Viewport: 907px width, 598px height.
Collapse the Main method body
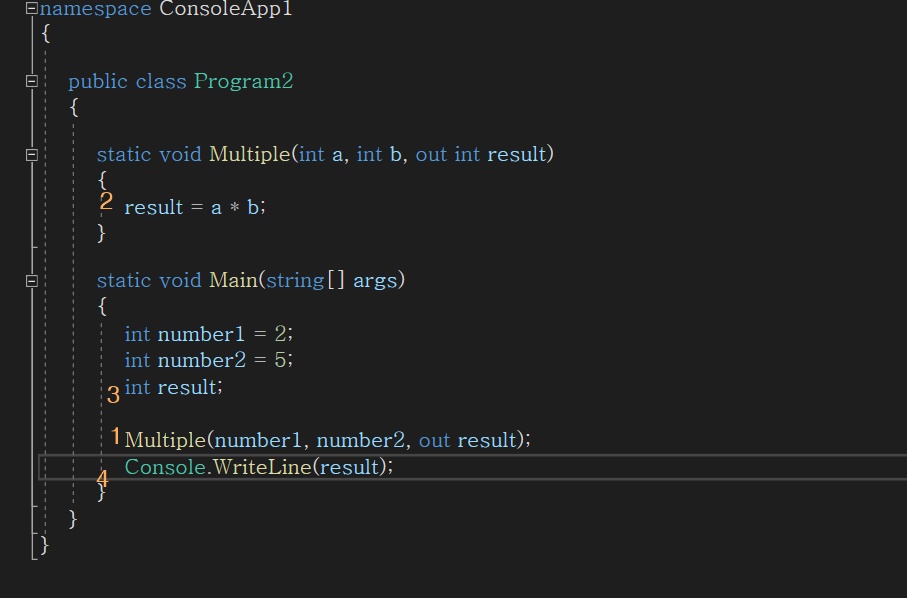coord(32,280)
